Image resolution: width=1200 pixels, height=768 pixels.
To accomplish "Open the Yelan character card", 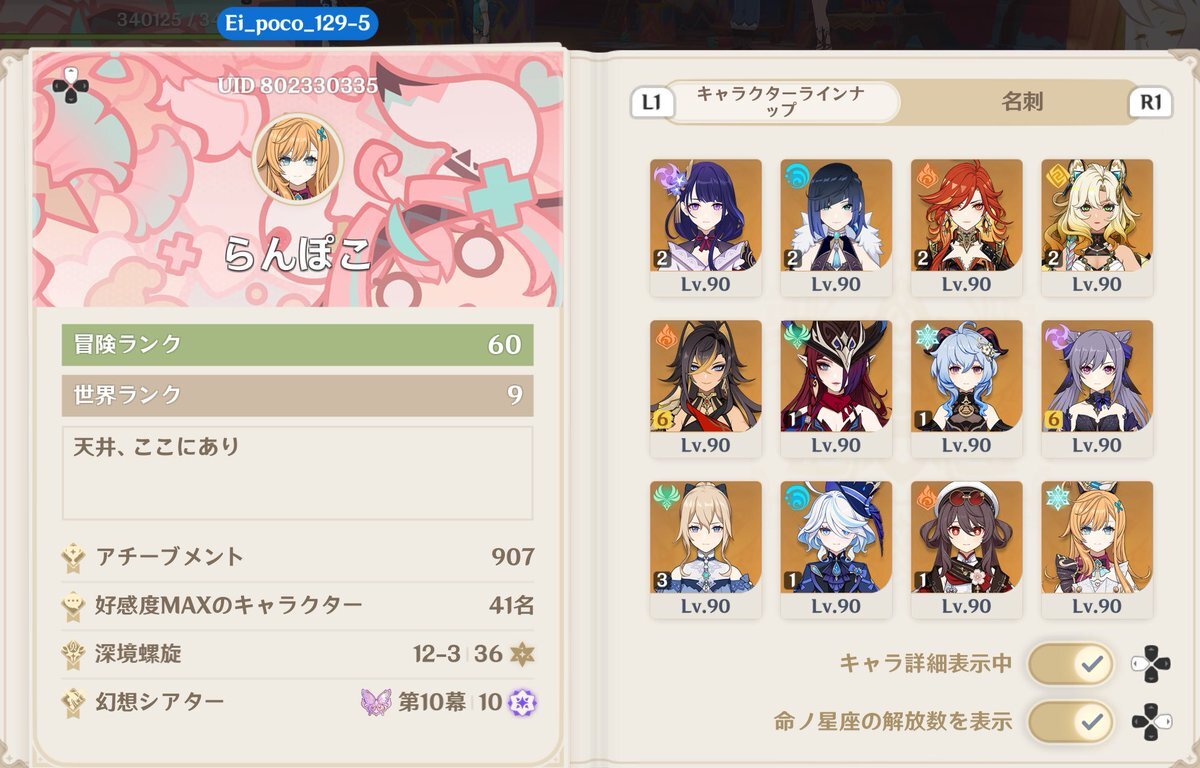I will [x=836, y=228].
